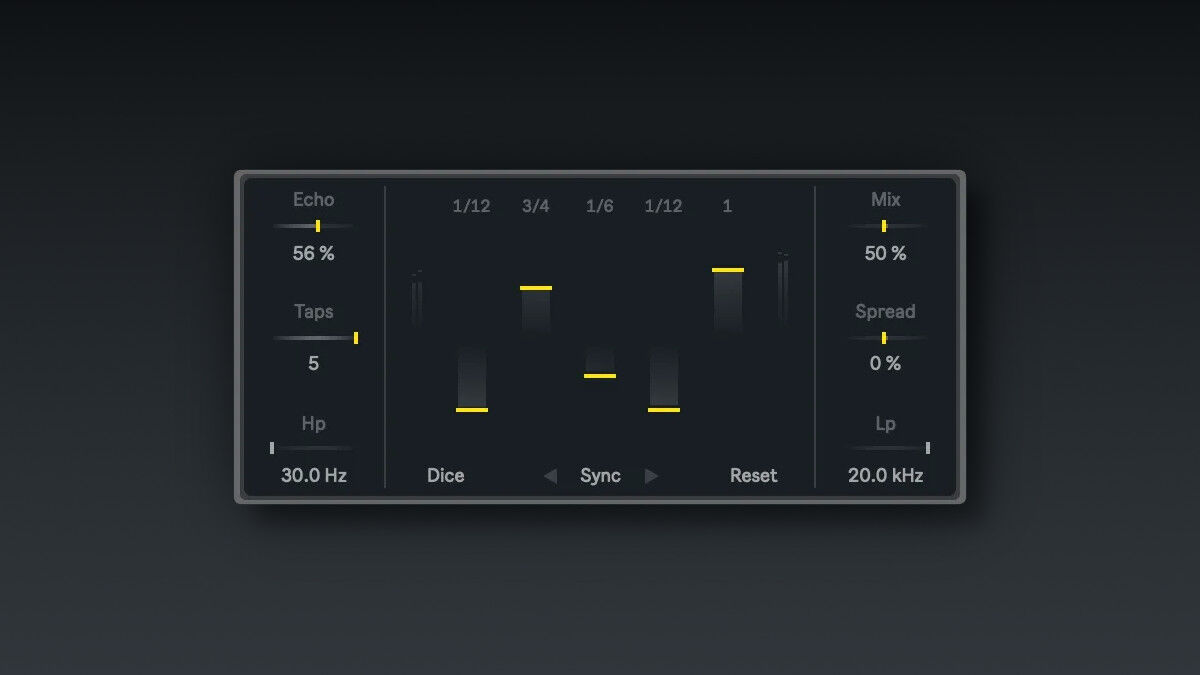Image resolution: width=1200 pixels, height=675 pixels.
Task: Select the 30.0 Hz Hp value
Action: point(313,476)
